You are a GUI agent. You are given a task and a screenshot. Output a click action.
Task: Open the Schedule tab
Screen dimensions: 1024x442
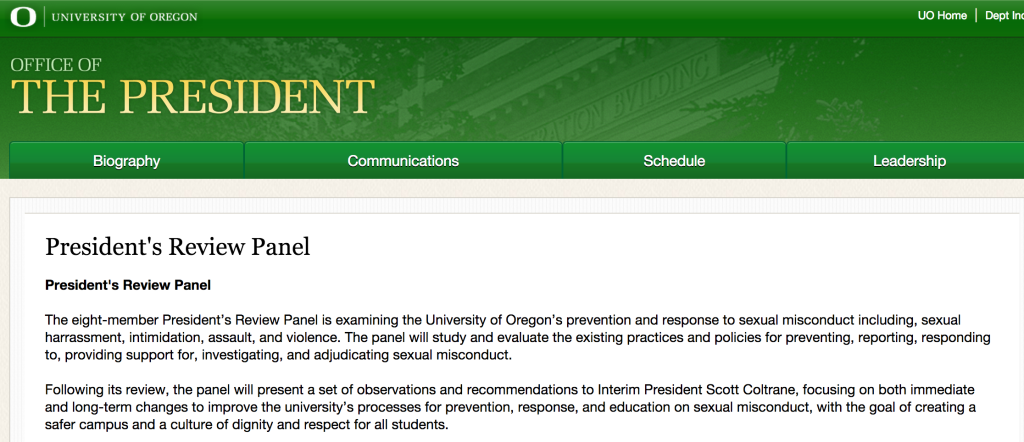coord(674,161)
